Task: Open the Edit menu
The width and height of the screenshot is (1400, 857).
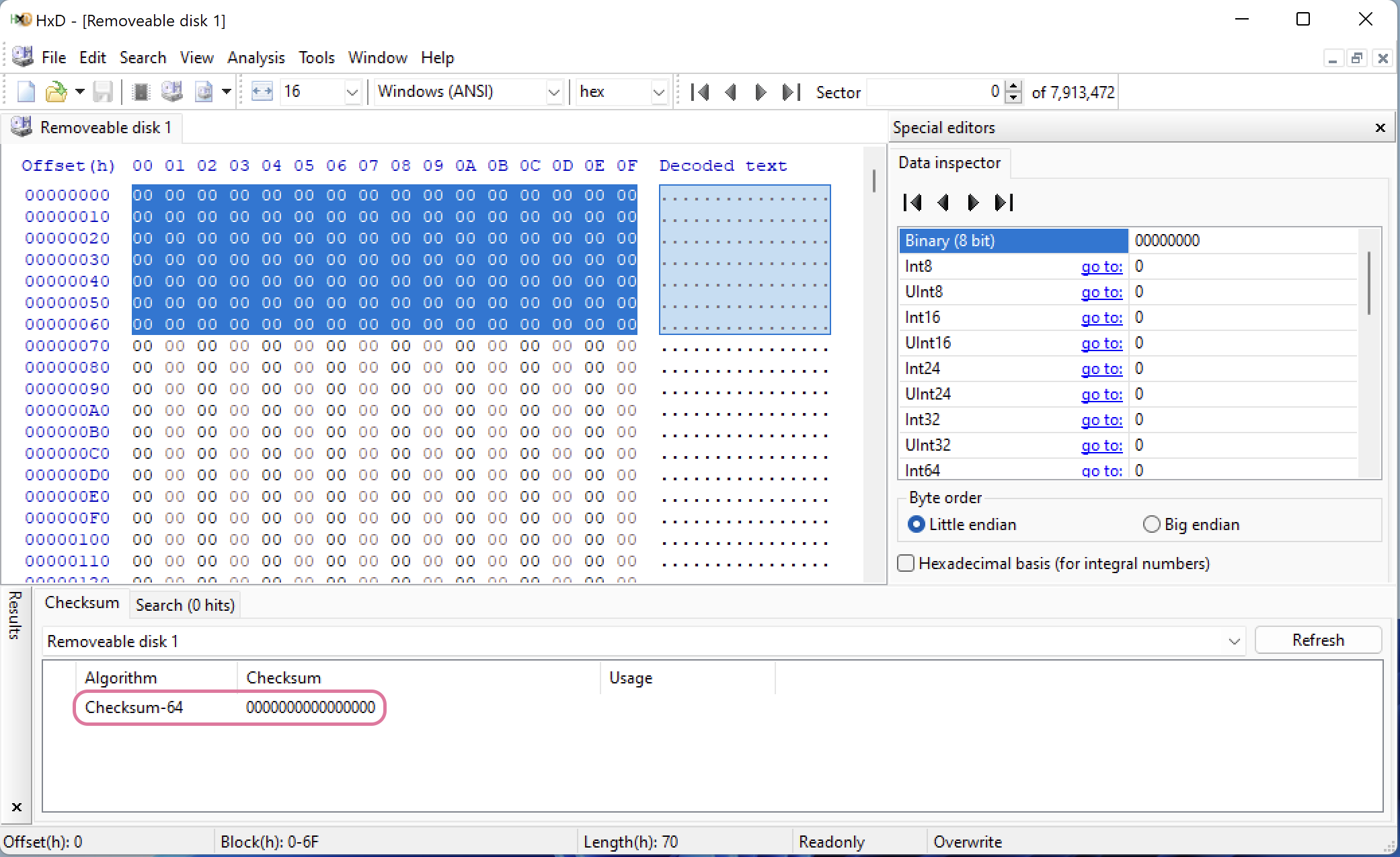Action: [92, 58]
